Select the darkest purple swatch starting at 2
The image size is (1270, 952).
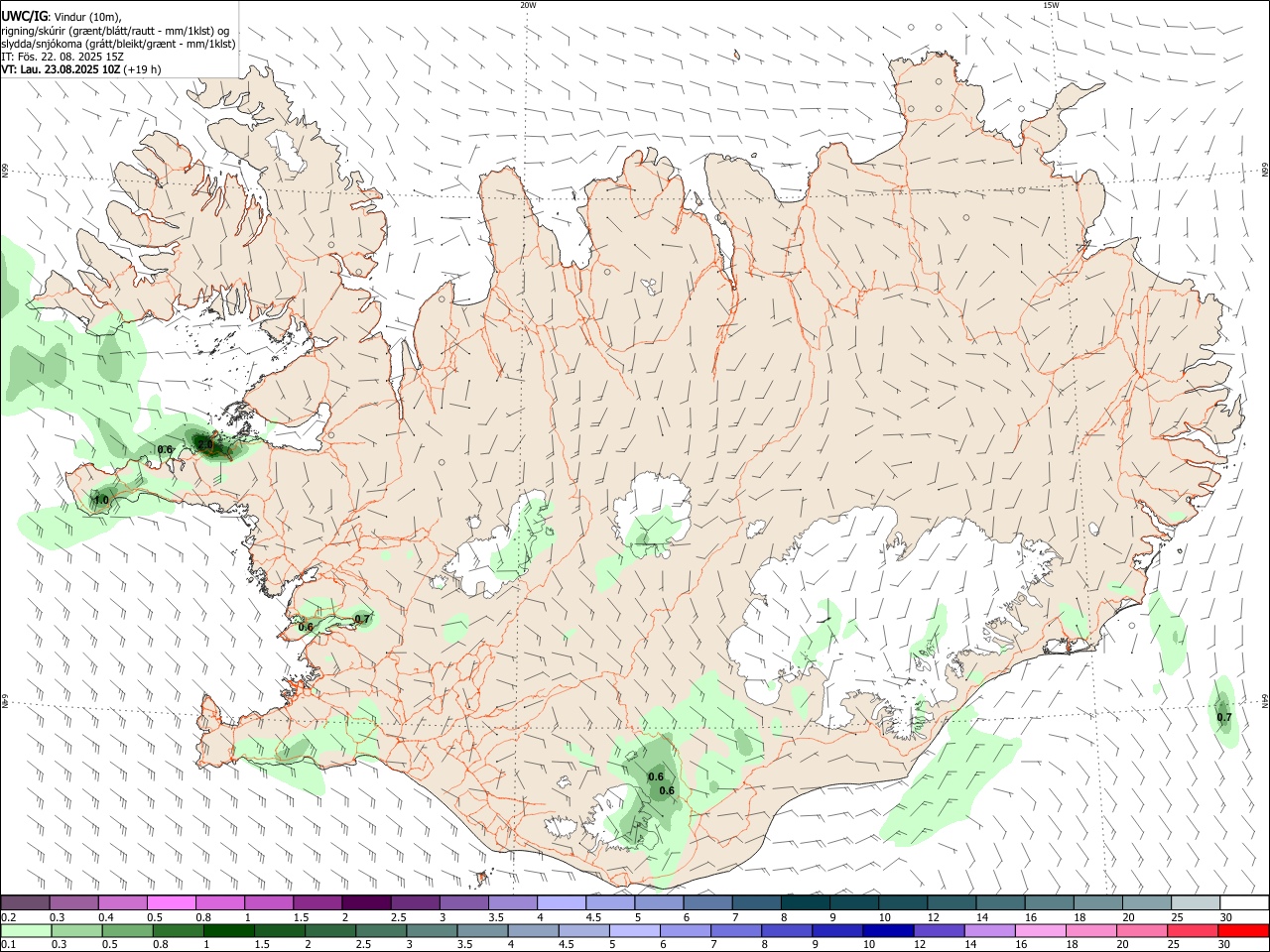tap(366, 903)
